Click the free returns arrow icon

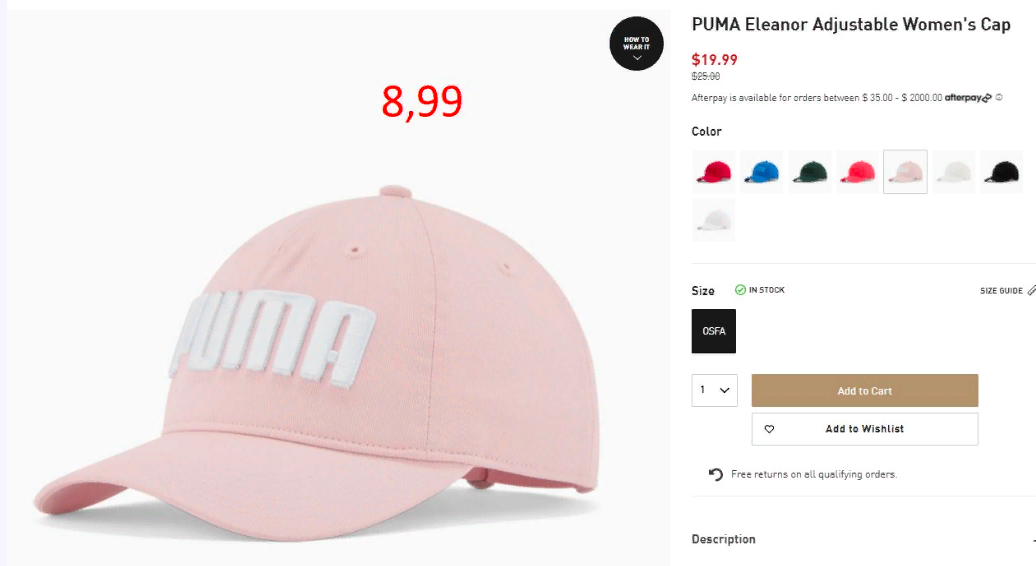tap(716, 474)
